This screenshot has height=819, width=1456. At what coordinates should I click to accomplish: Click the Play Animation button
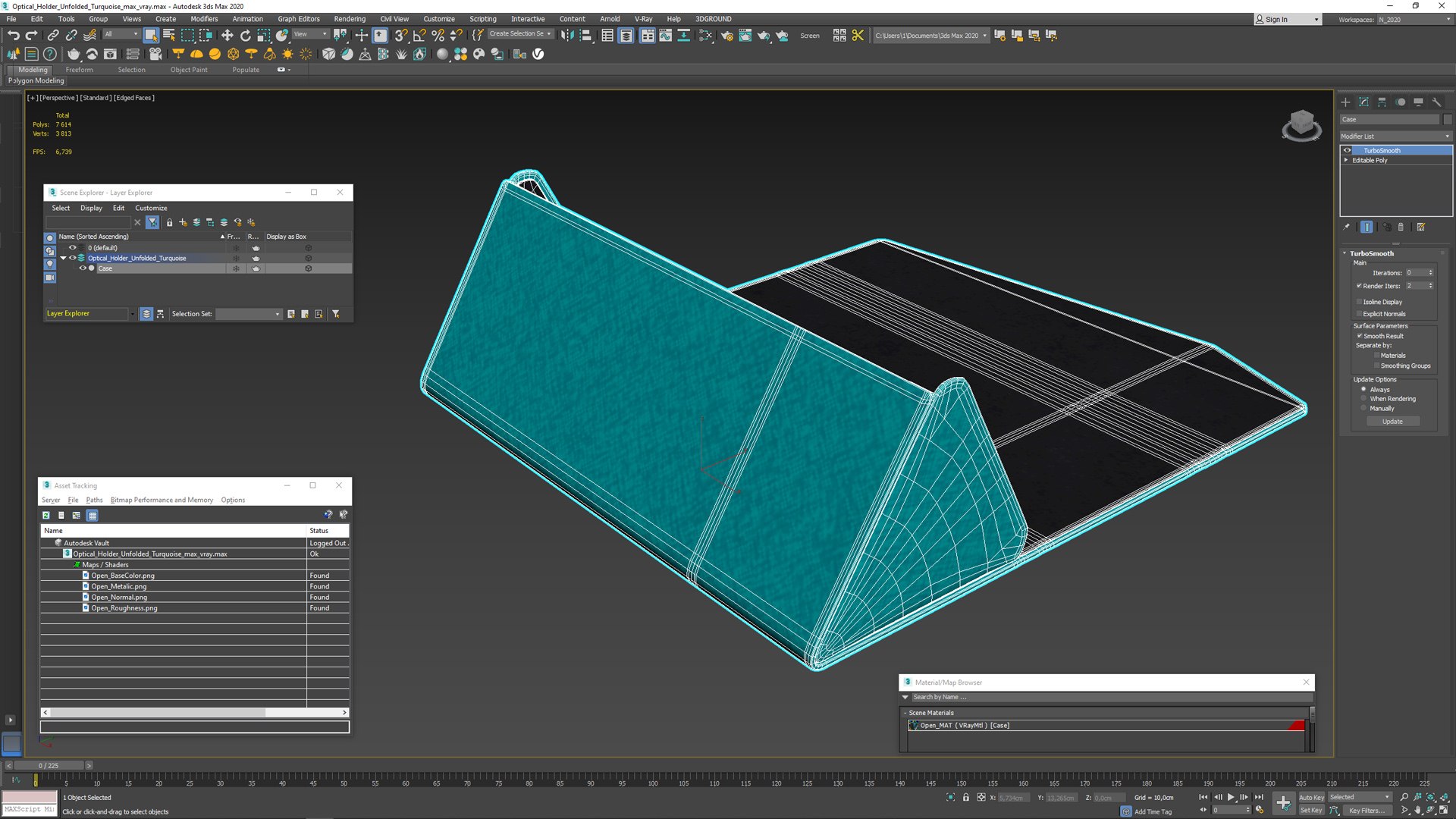tap(1231, 797)
